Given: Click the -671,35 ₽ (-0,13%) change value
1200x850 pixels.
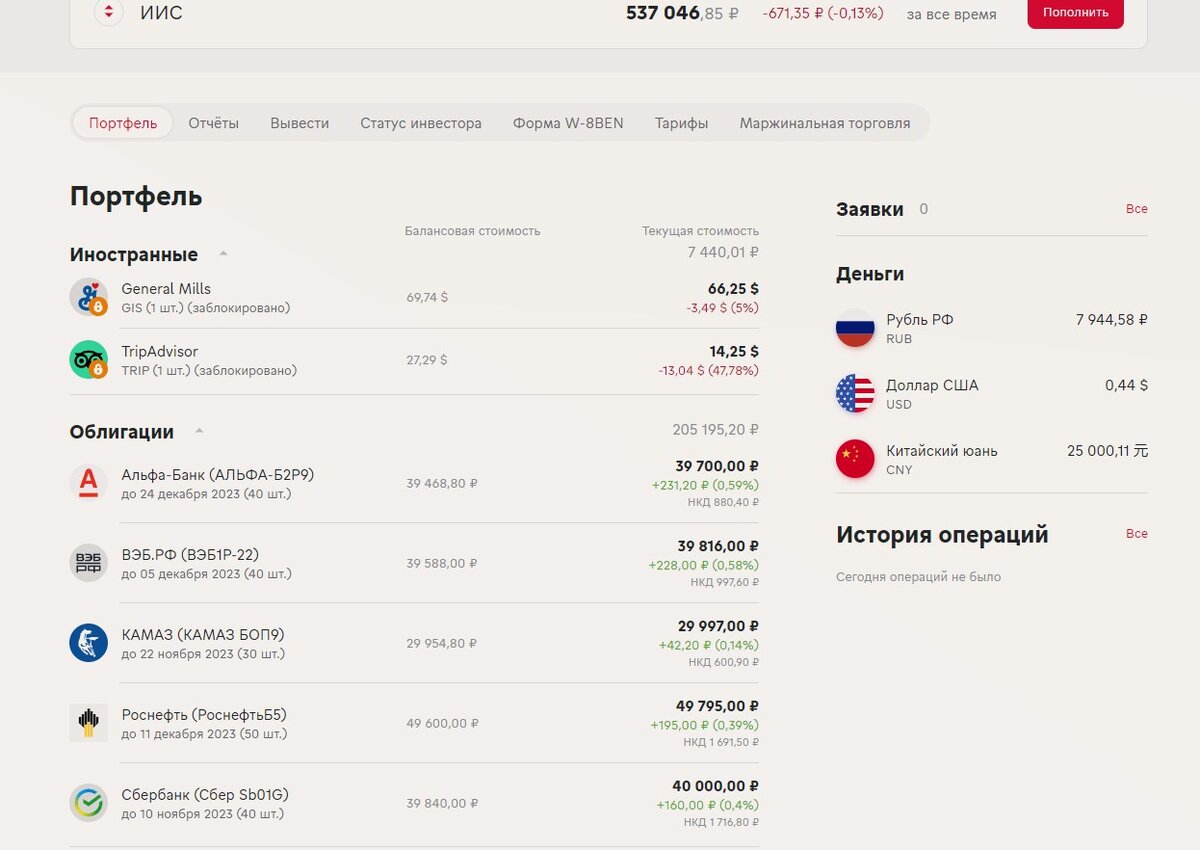Looking at the screenshot, I should (823, 14).
